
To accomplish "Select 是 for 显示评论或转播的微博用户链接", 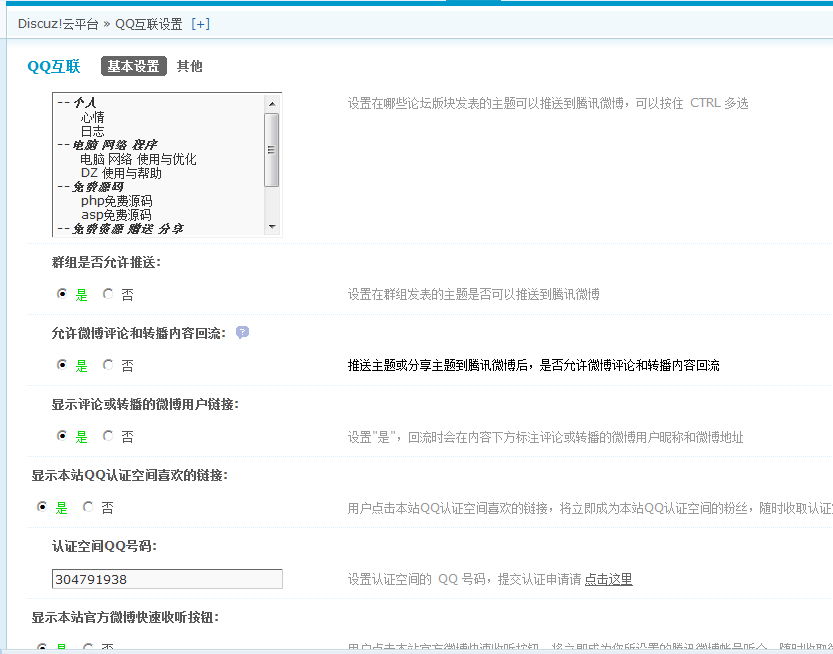I will point(62,436).
